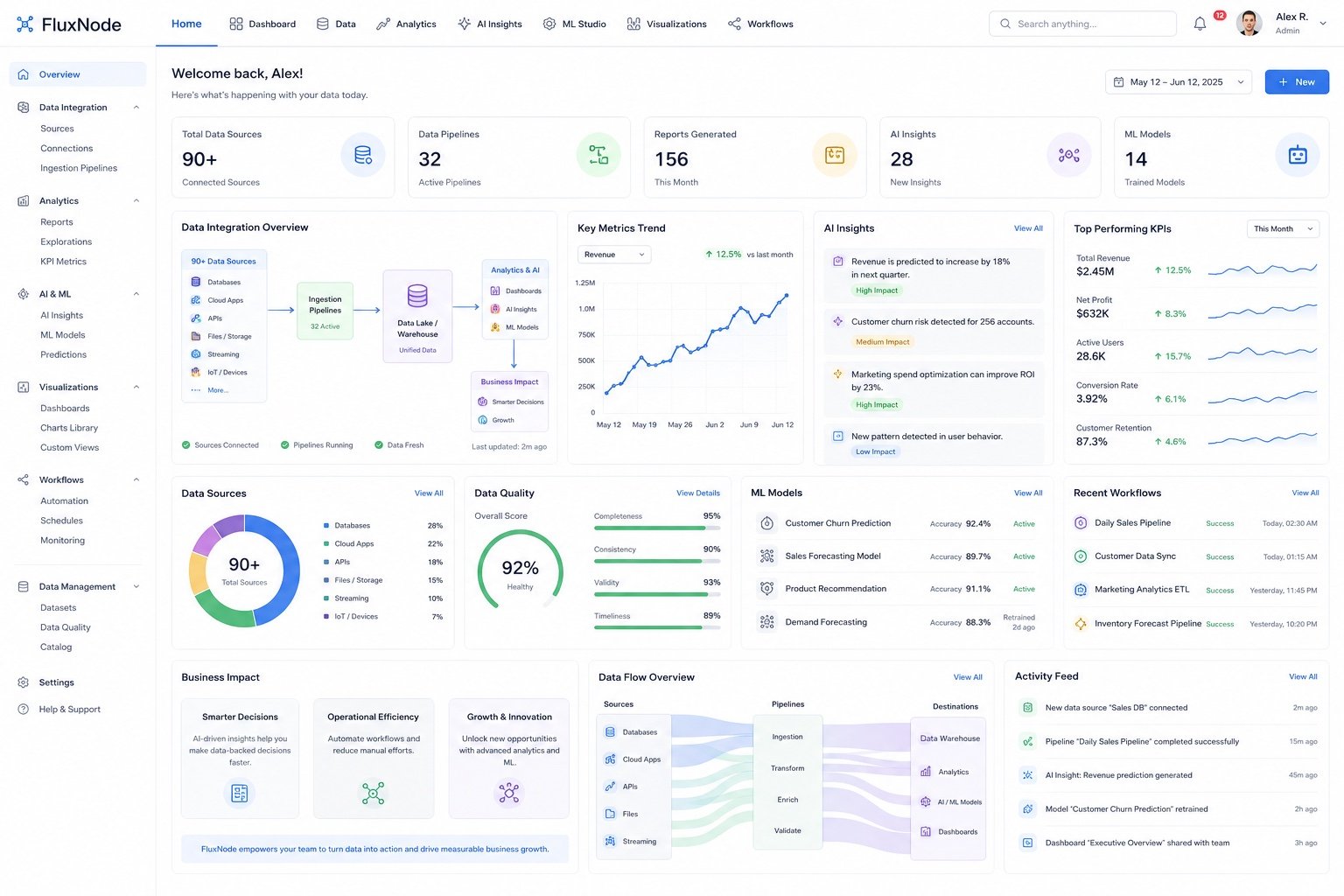This screenshot has width=1344, height=896.
Task: Open View Details in Data Quality
Action: pos(698,493)
